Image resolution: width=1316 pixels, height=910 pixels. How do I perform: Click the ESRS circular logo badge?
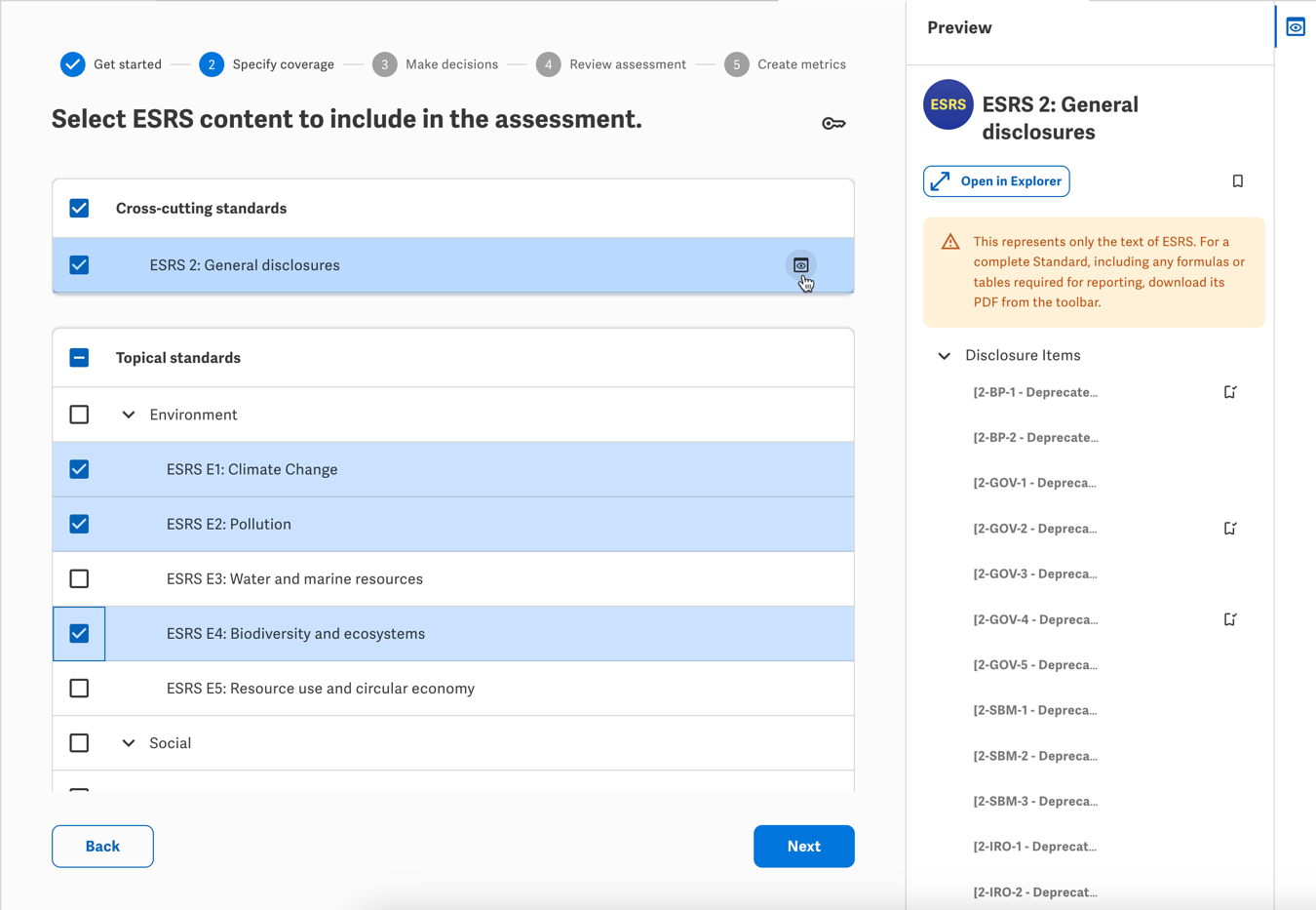(x=948, y=105)
